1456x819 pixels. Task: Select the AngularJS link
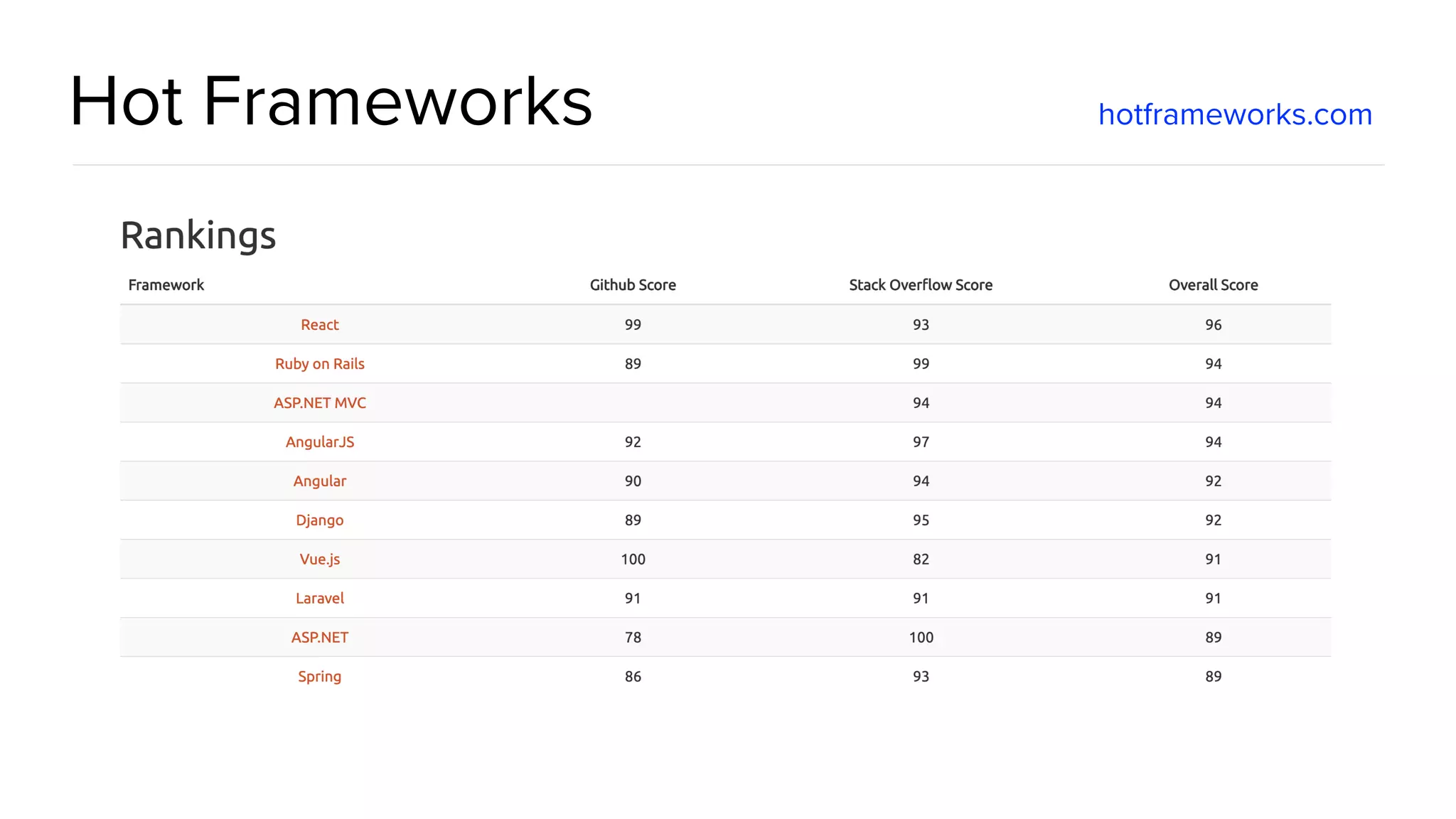(x=319, y=442)
